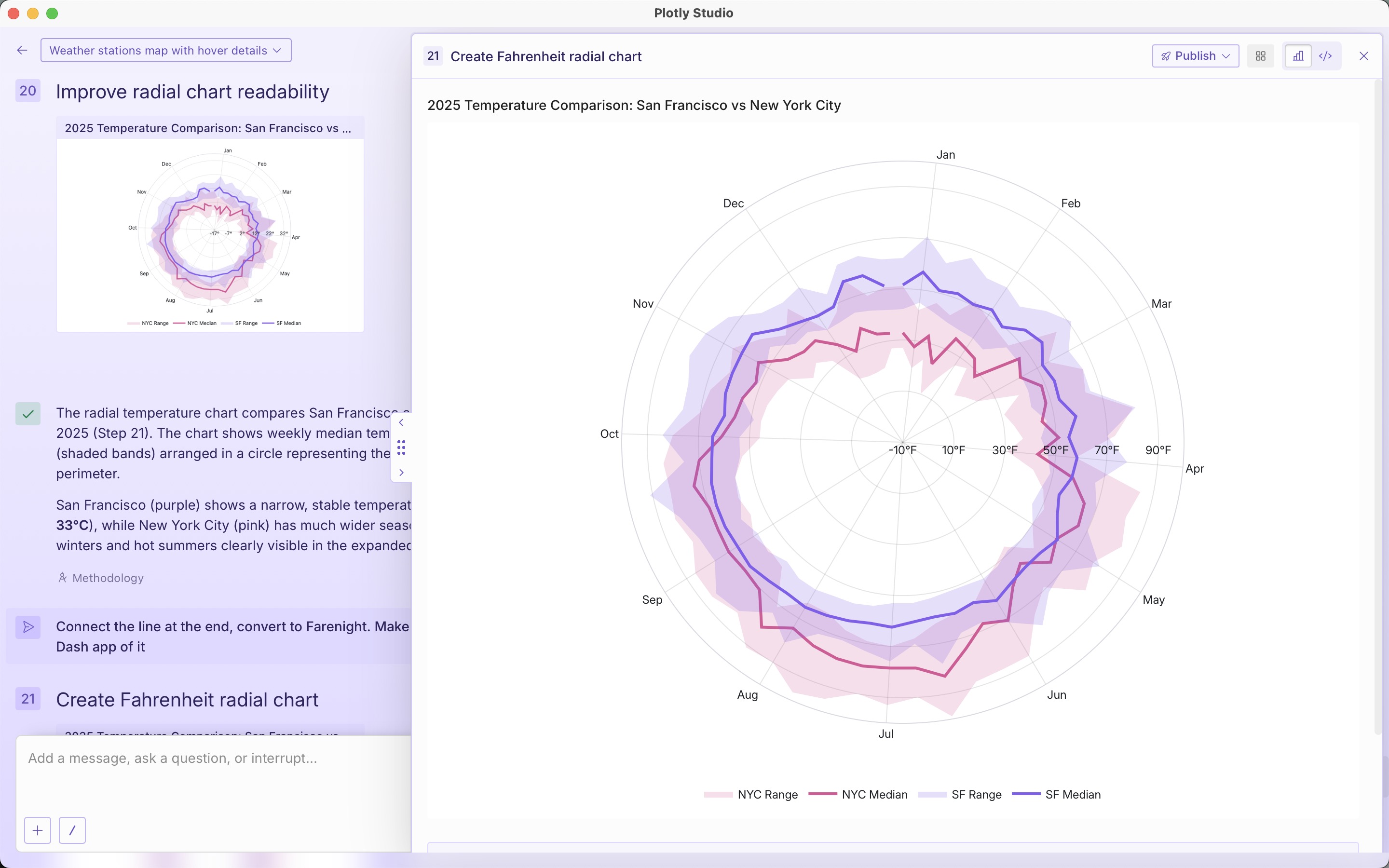Click the Oct axis label
The image size is (1389, 868).
(x=609, y=434)
